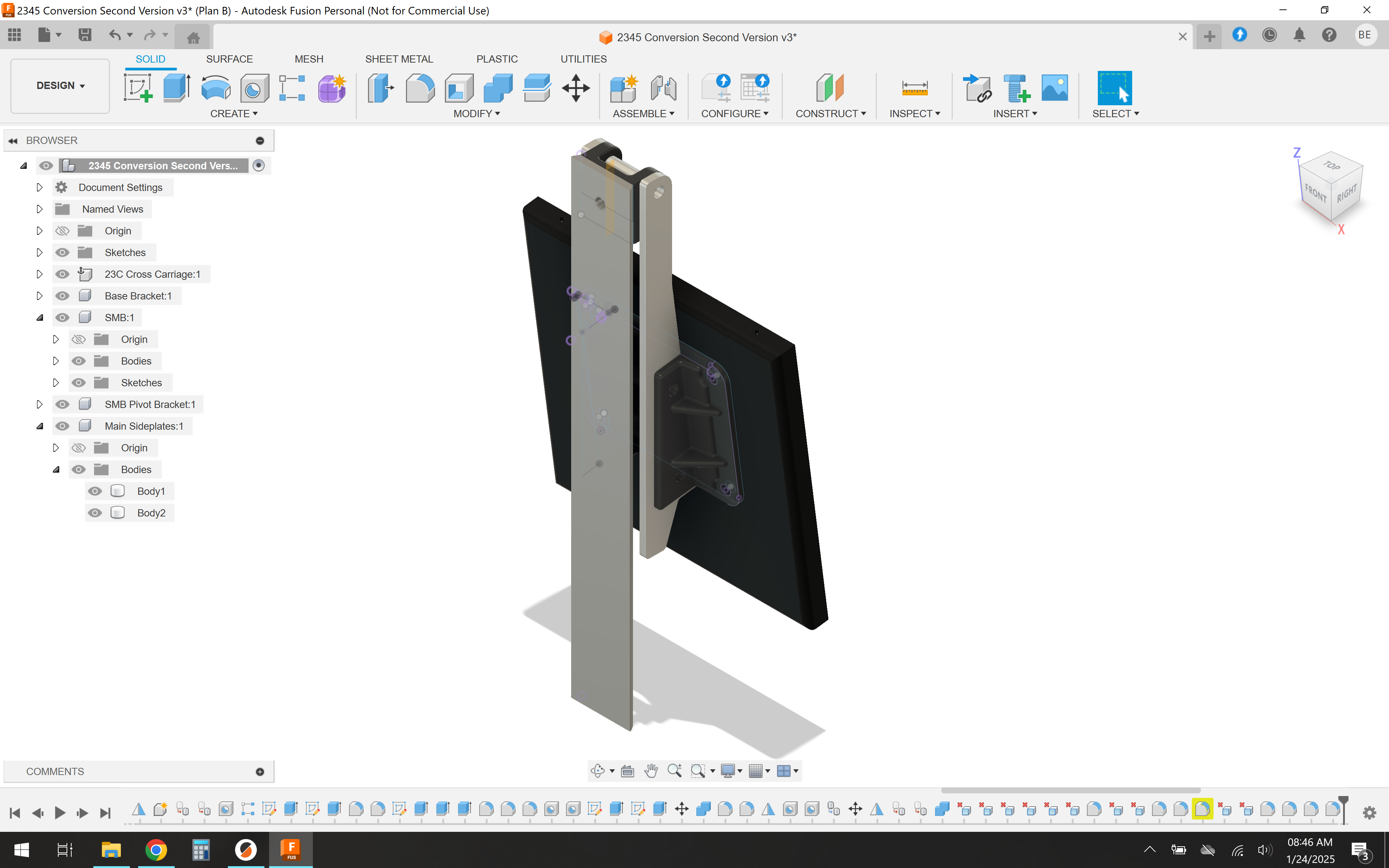Open the MESH ribbon tab
The image size is (1389, 868).
309,59
